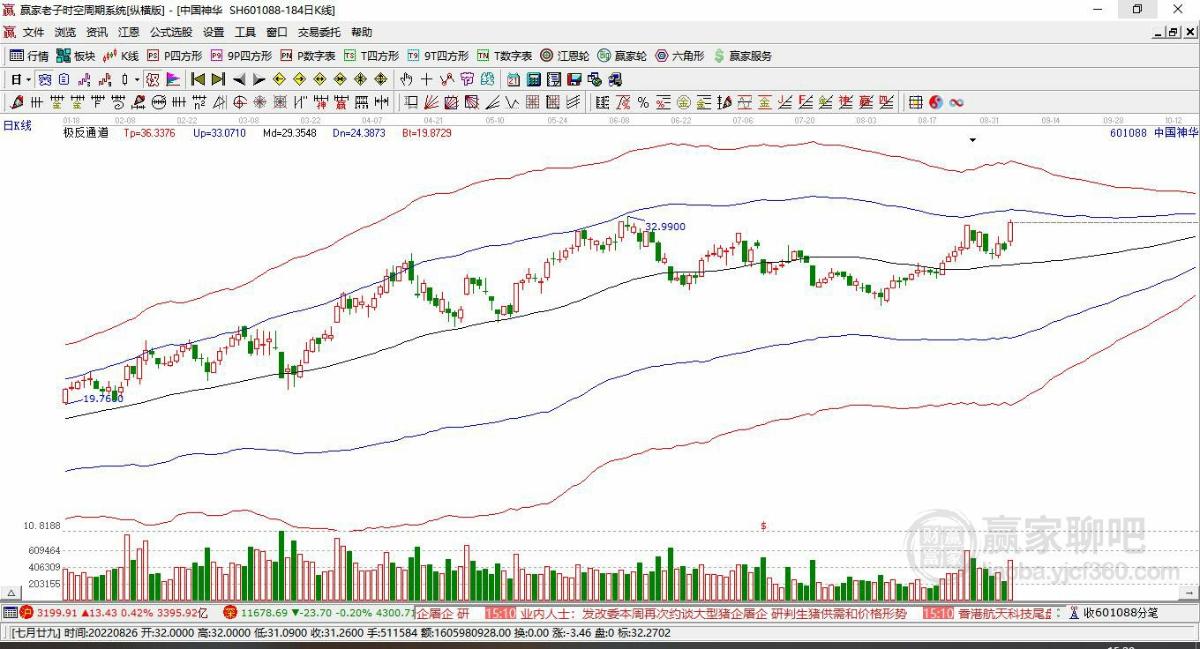Open the 资讯 menu
1200x649 pixels.
pyautogui.click(x=97, y=33)
